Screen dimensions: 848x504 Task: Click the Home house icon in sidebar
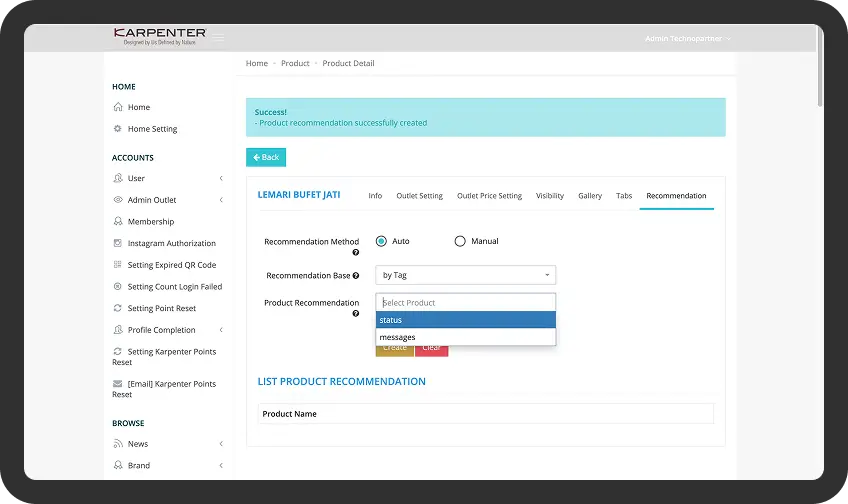118,107
